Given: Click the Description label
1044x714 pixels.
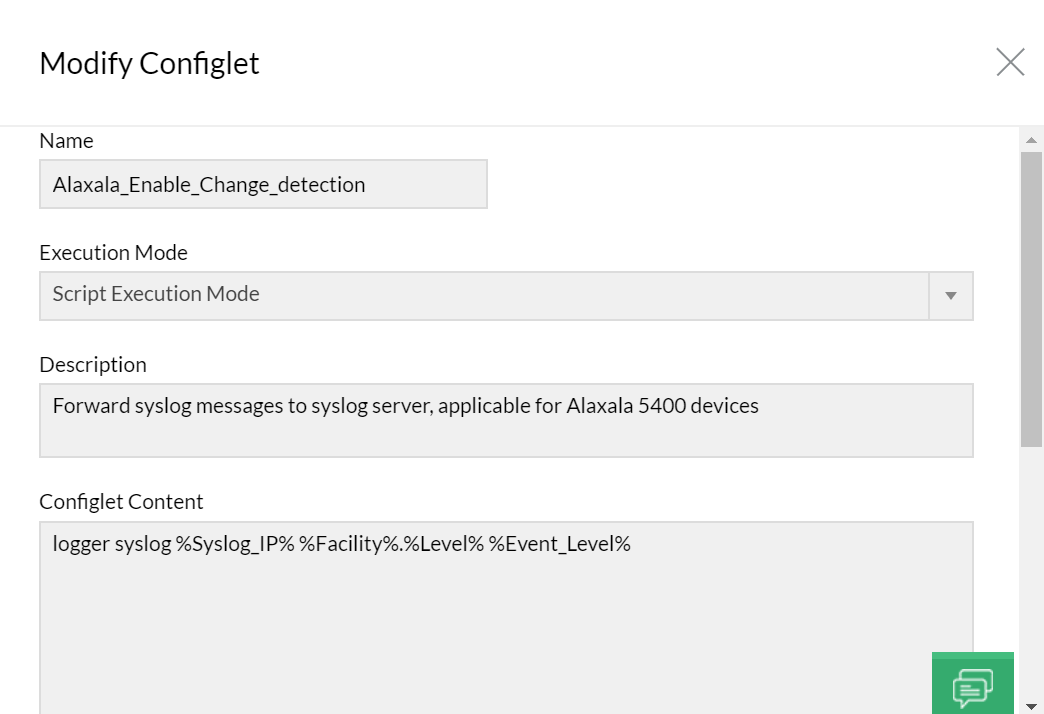Looking at the screenshot, I should [x=93, y=365].
